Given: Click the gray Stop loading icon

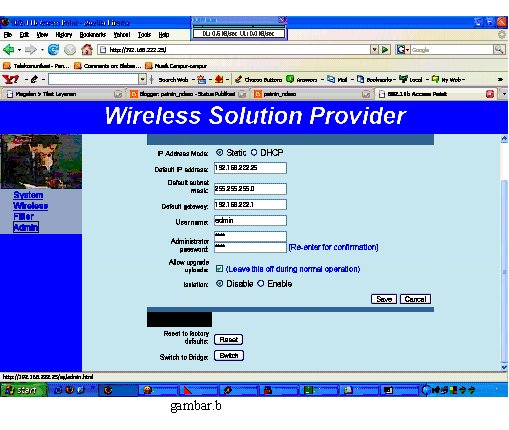Looking at the screenshot, I should click(70, 50).
